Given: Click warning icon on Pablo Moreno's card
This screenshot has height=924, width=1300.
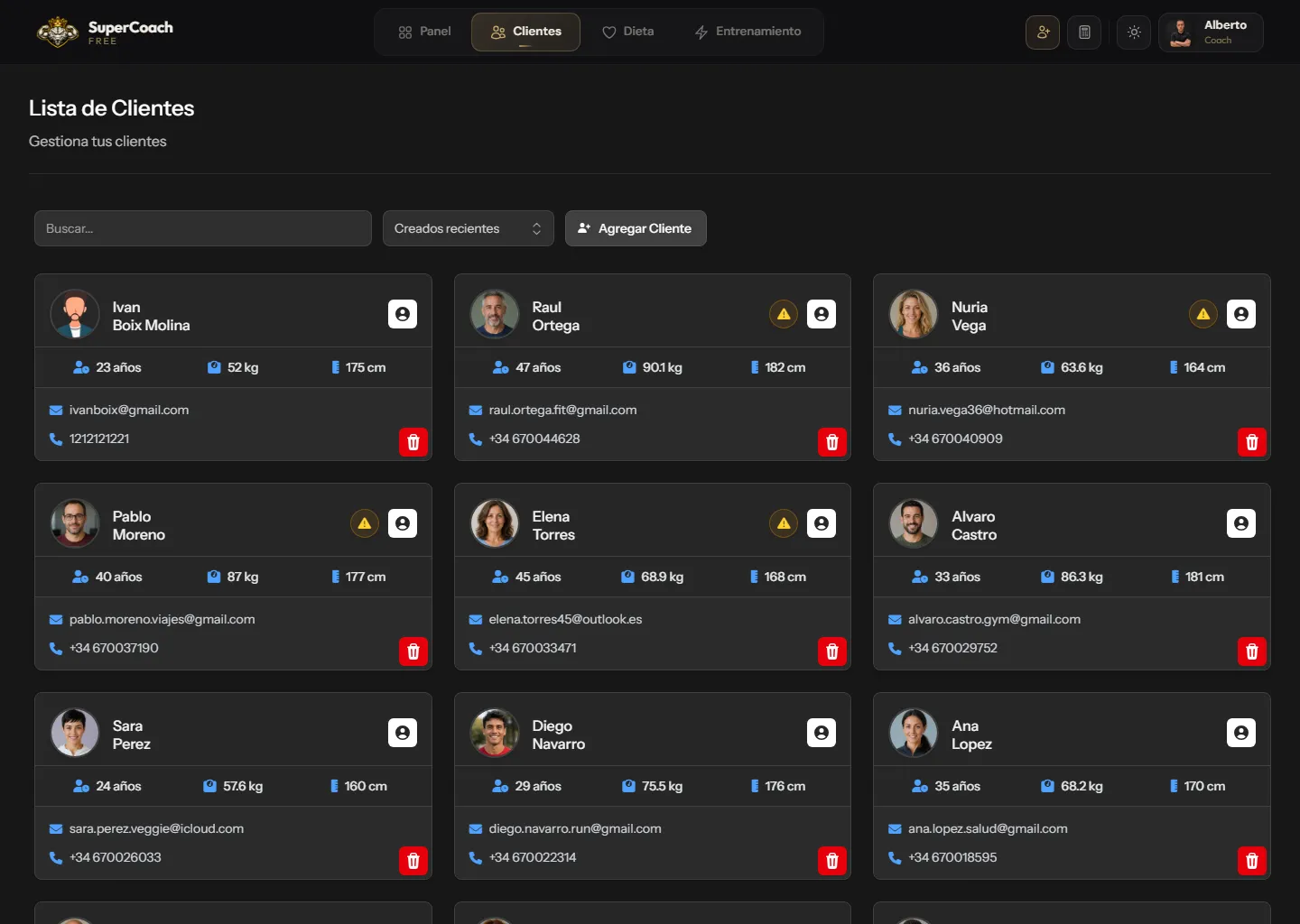Looking at the screenshot, I should coord(365,523).
